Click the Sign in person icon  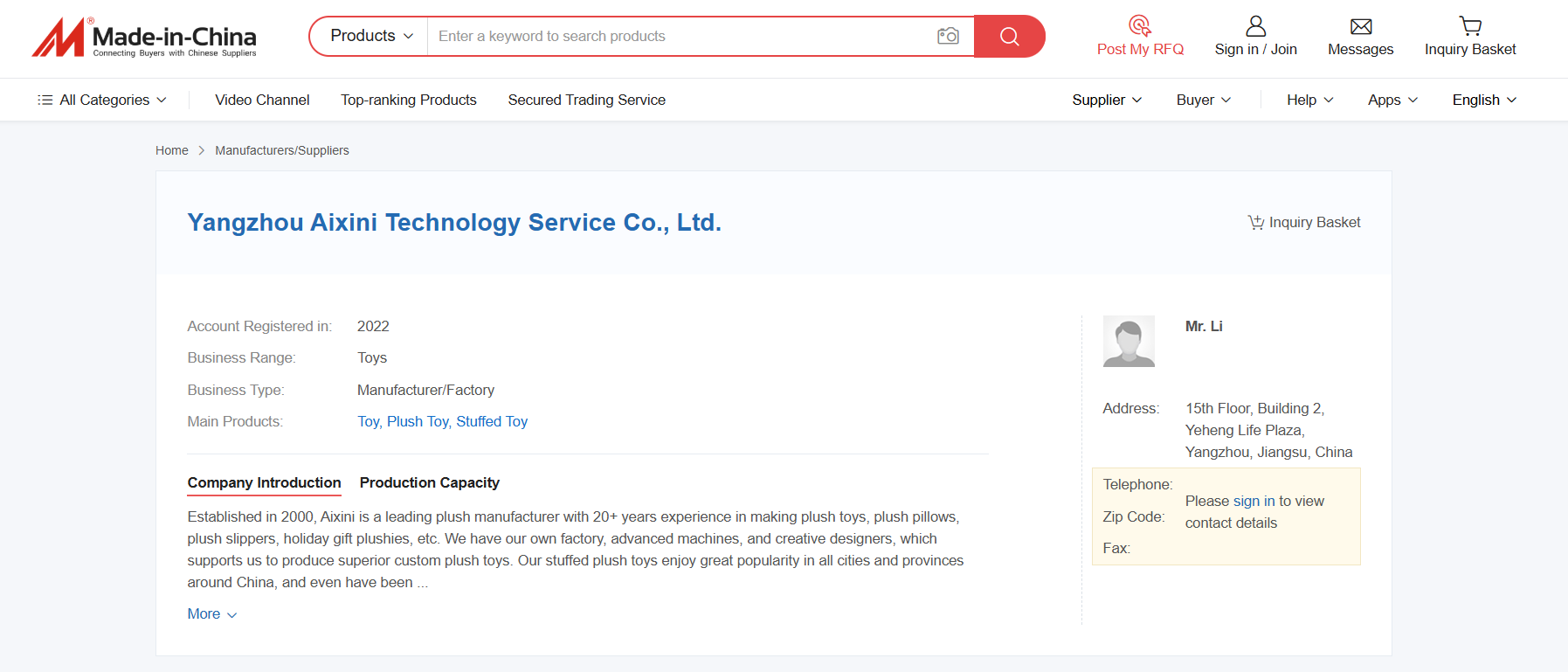[1256, 25]
